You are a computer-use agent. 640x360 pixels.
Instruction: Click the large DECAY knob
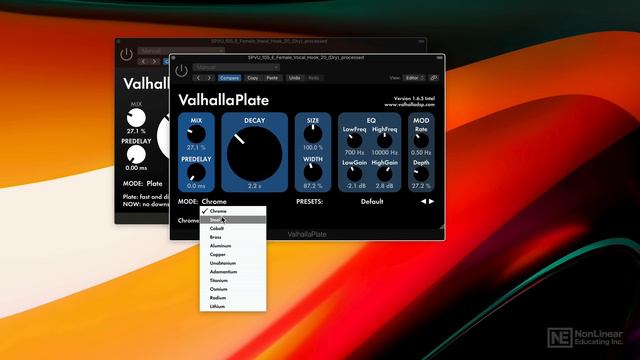coord(254,154)
